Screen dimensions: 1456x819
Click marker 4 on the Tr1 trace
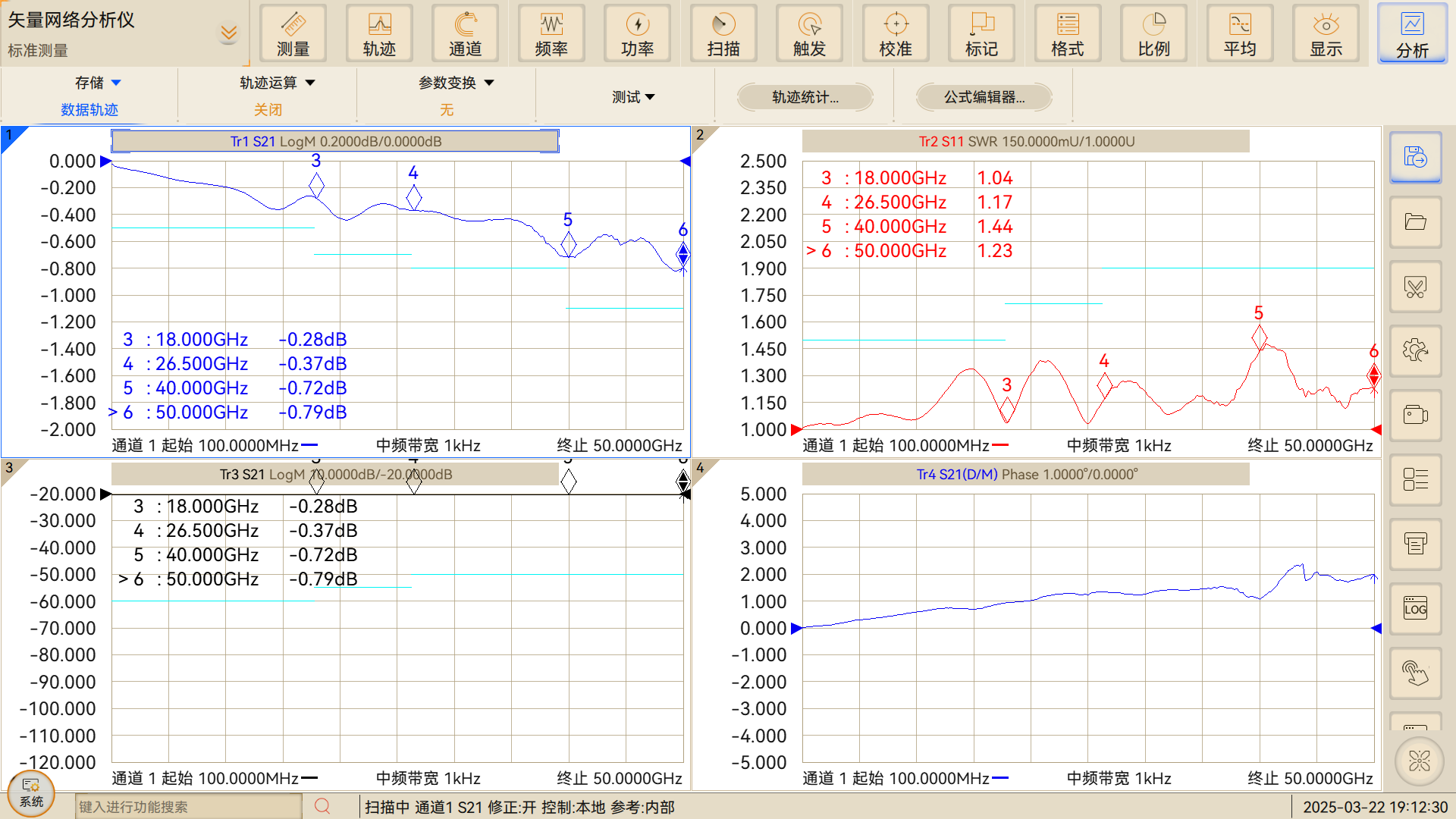tap(413, 198)
